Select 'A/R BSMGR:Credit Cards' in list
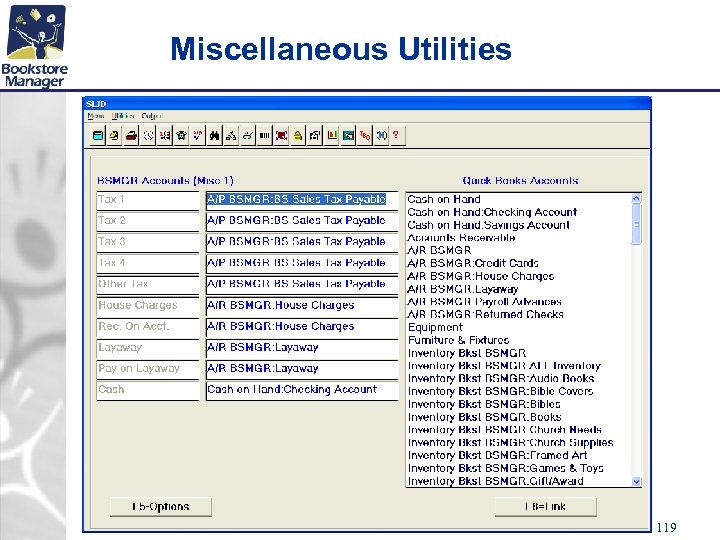 [x=472, y=263]
